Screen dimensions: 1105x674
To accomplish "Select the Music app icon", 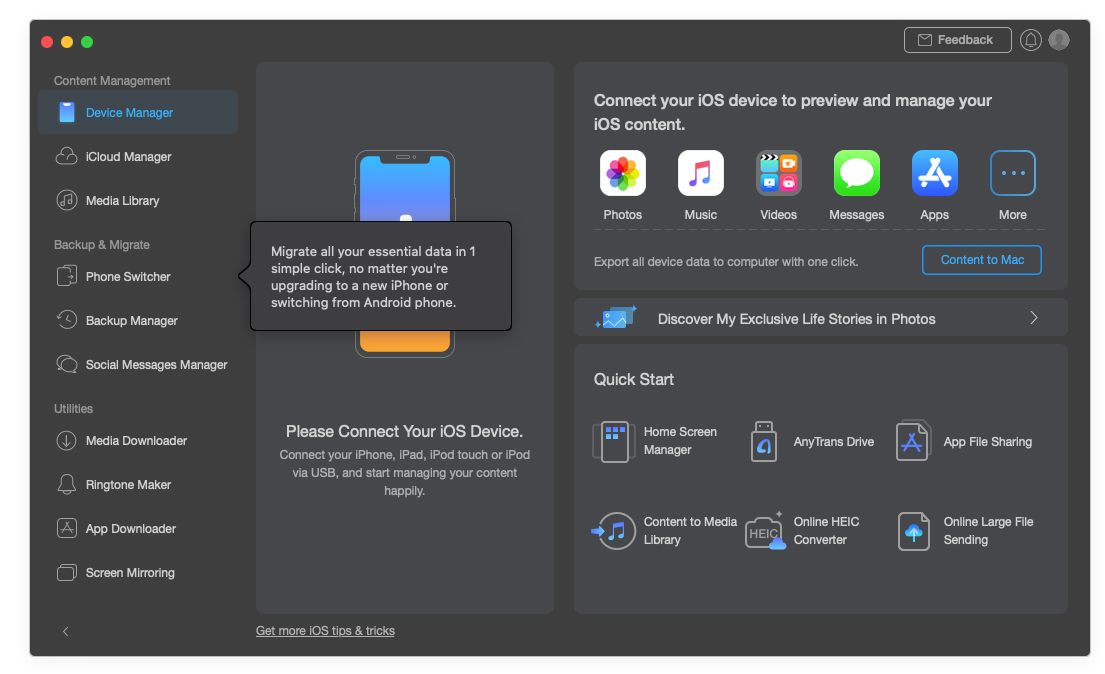I will (x=700, y=174).
